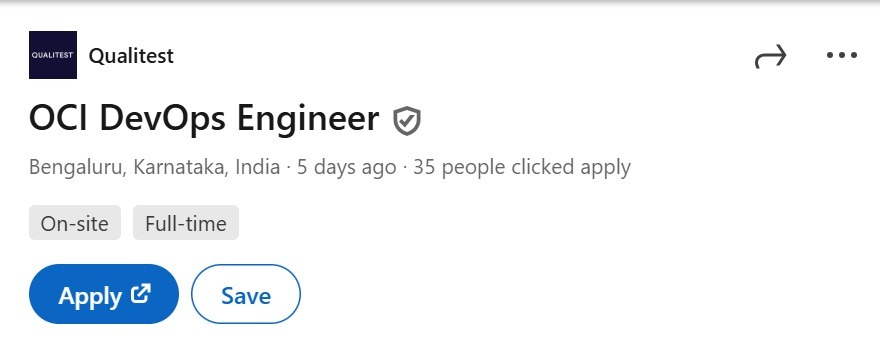Visit the Qualitest company name link
The image size is (880, 360).
pos(131,56)
